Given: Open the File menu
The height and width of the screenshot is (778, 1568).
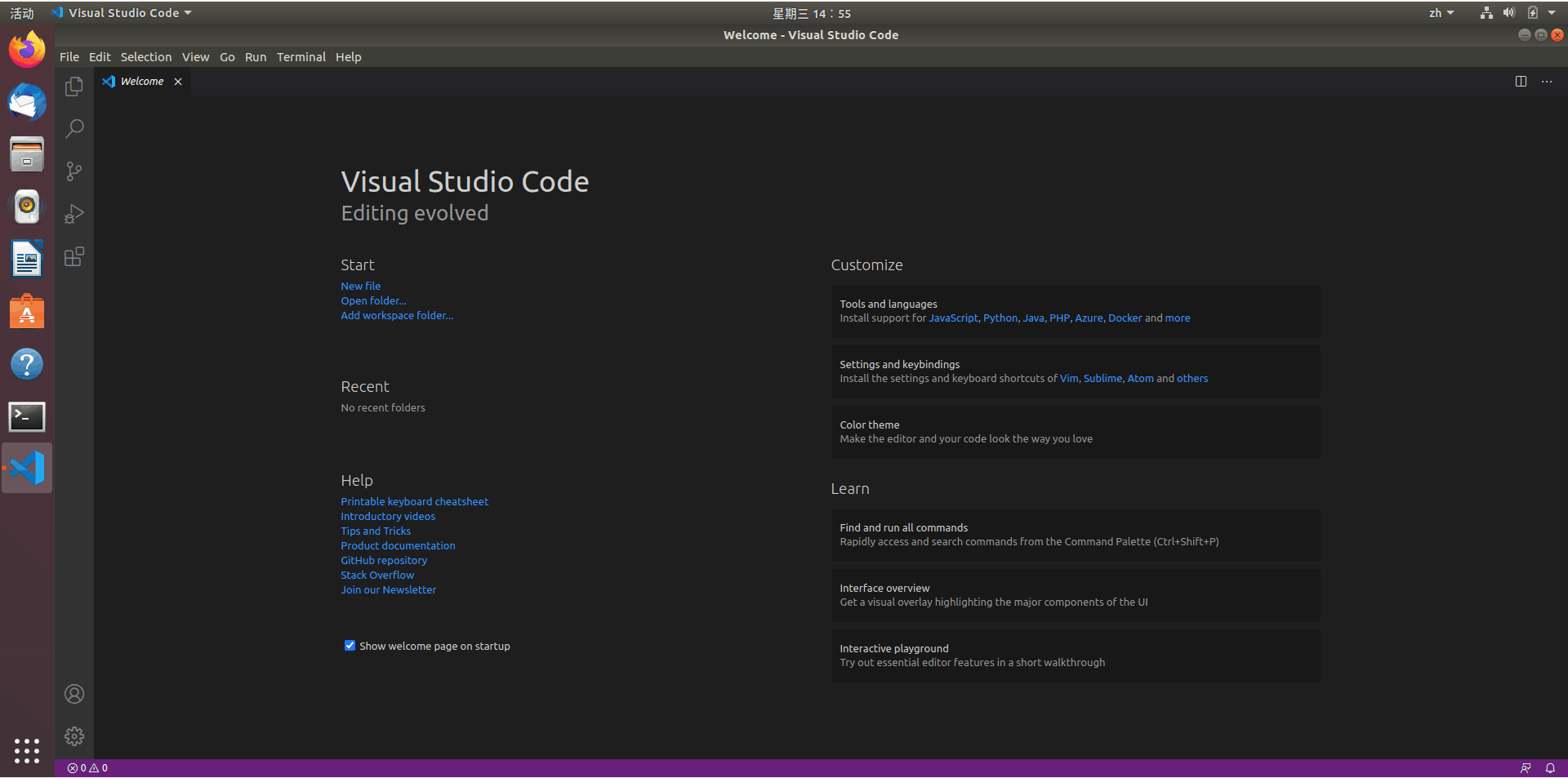Looking at the screenshot, I should pyautogui.click(x=69, y=57).
